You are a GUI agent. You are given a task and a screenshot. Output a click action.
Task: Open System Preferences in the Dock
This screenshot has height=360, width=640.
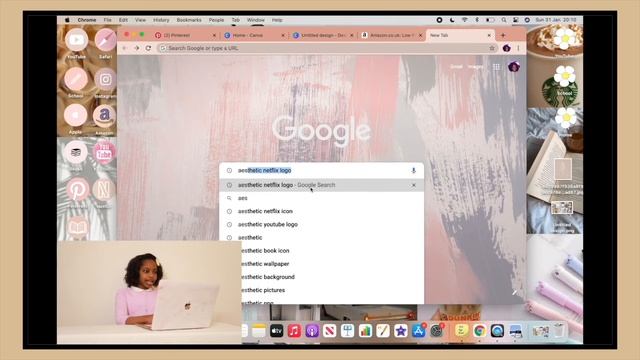coord(436,331)
